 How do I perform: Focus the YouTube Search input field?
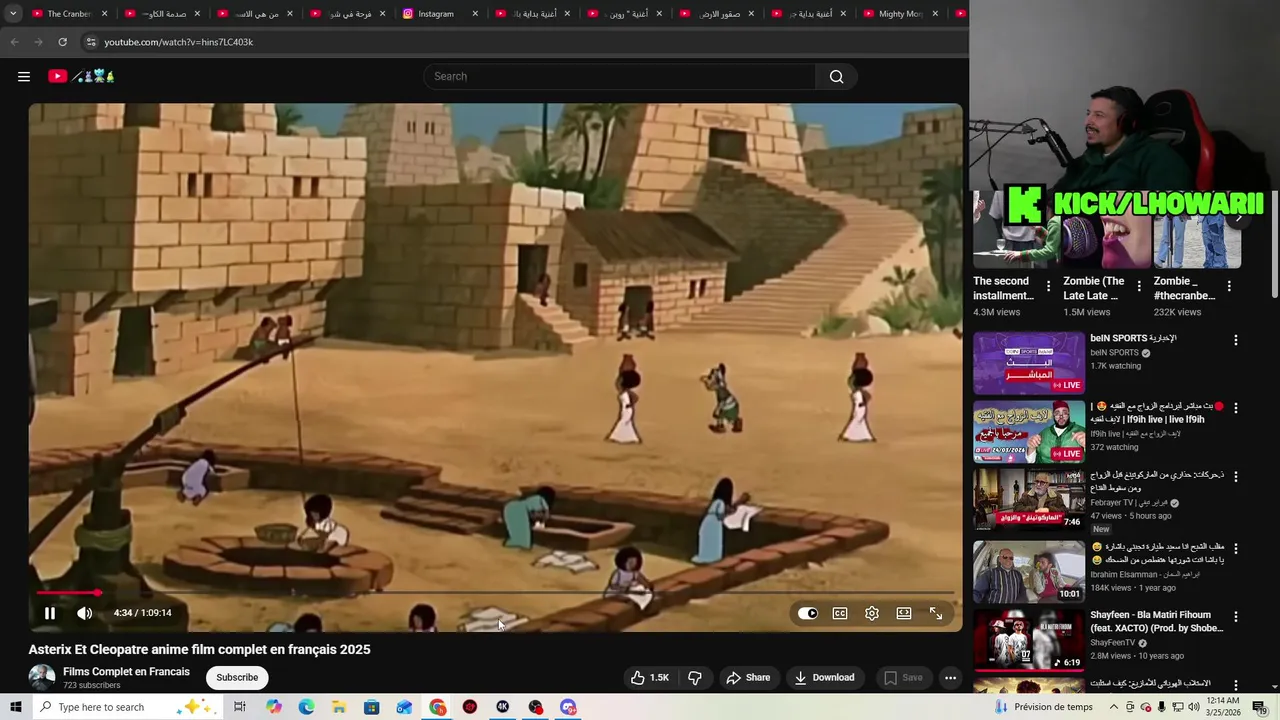pyautogui.click(x=620, y=76)
